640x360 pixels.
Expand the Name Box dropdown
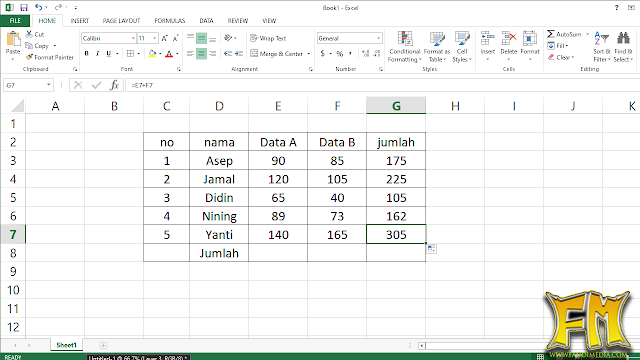click(x=49, y=85)
